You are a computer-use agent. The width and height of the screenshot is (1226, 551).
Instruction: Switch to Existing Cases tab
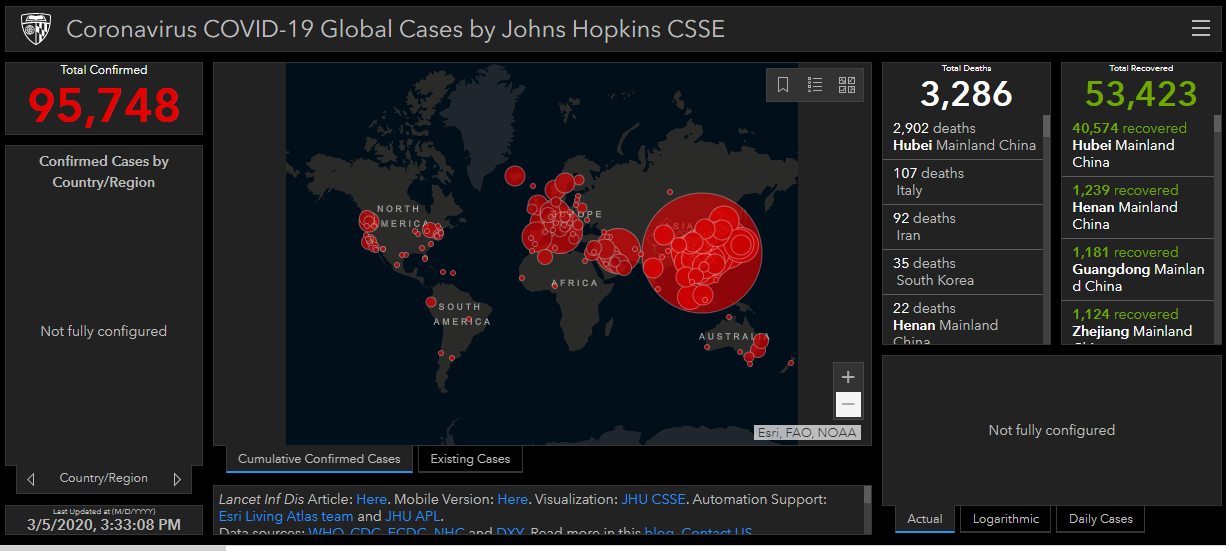(470, 459)
